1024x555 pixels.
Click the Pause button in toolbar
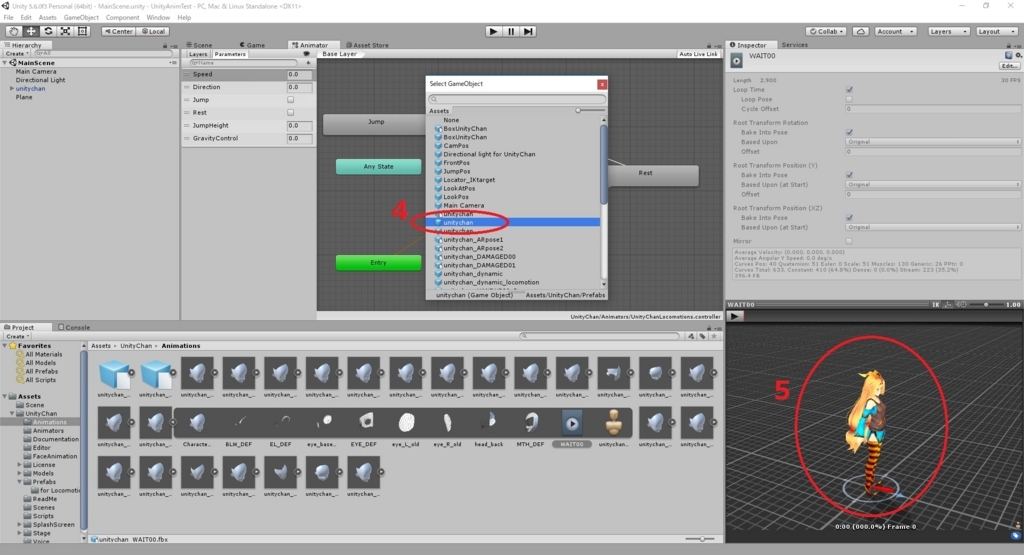pos(511,31)
